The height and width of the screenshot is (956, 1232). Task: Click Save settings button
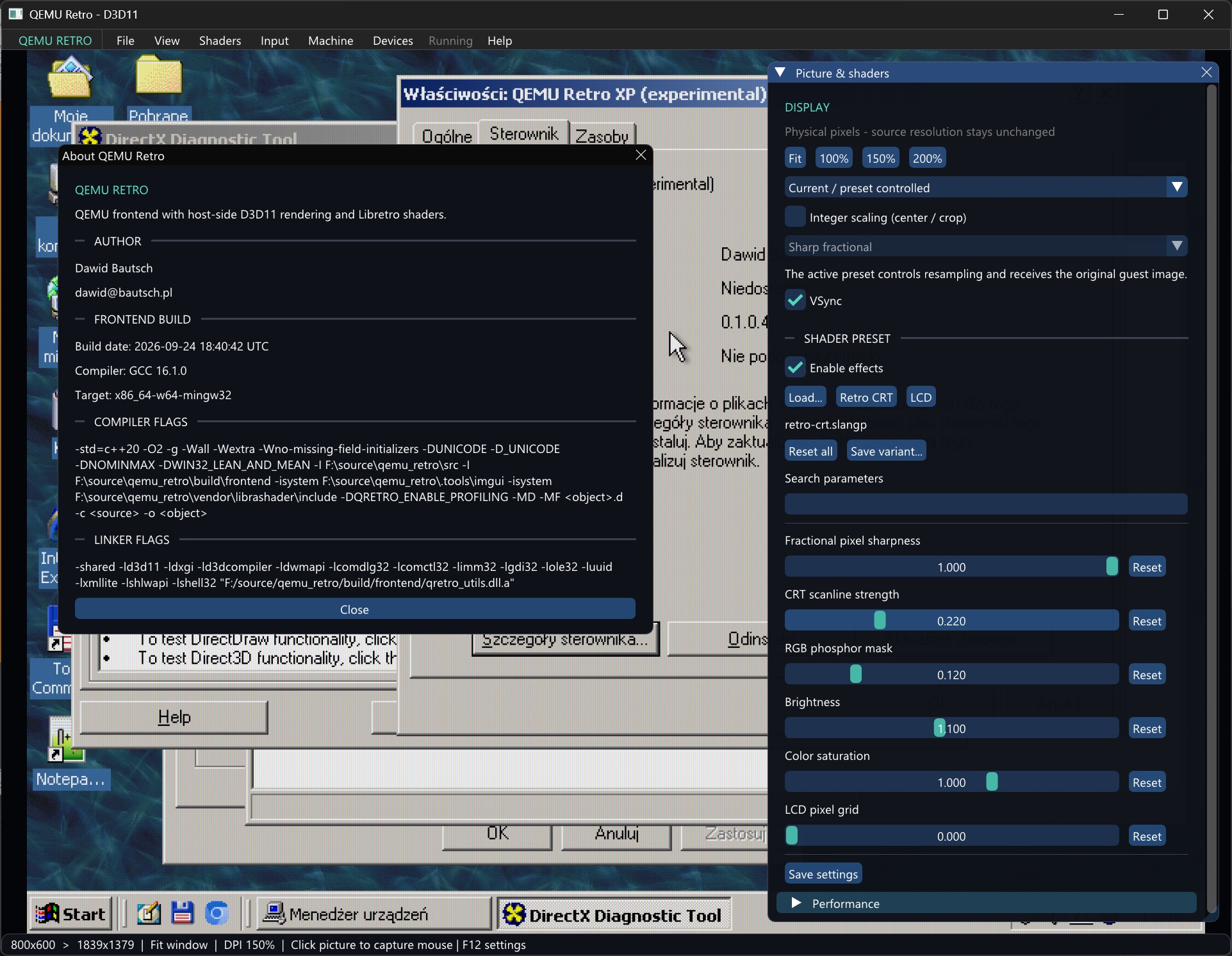[823, 873]
